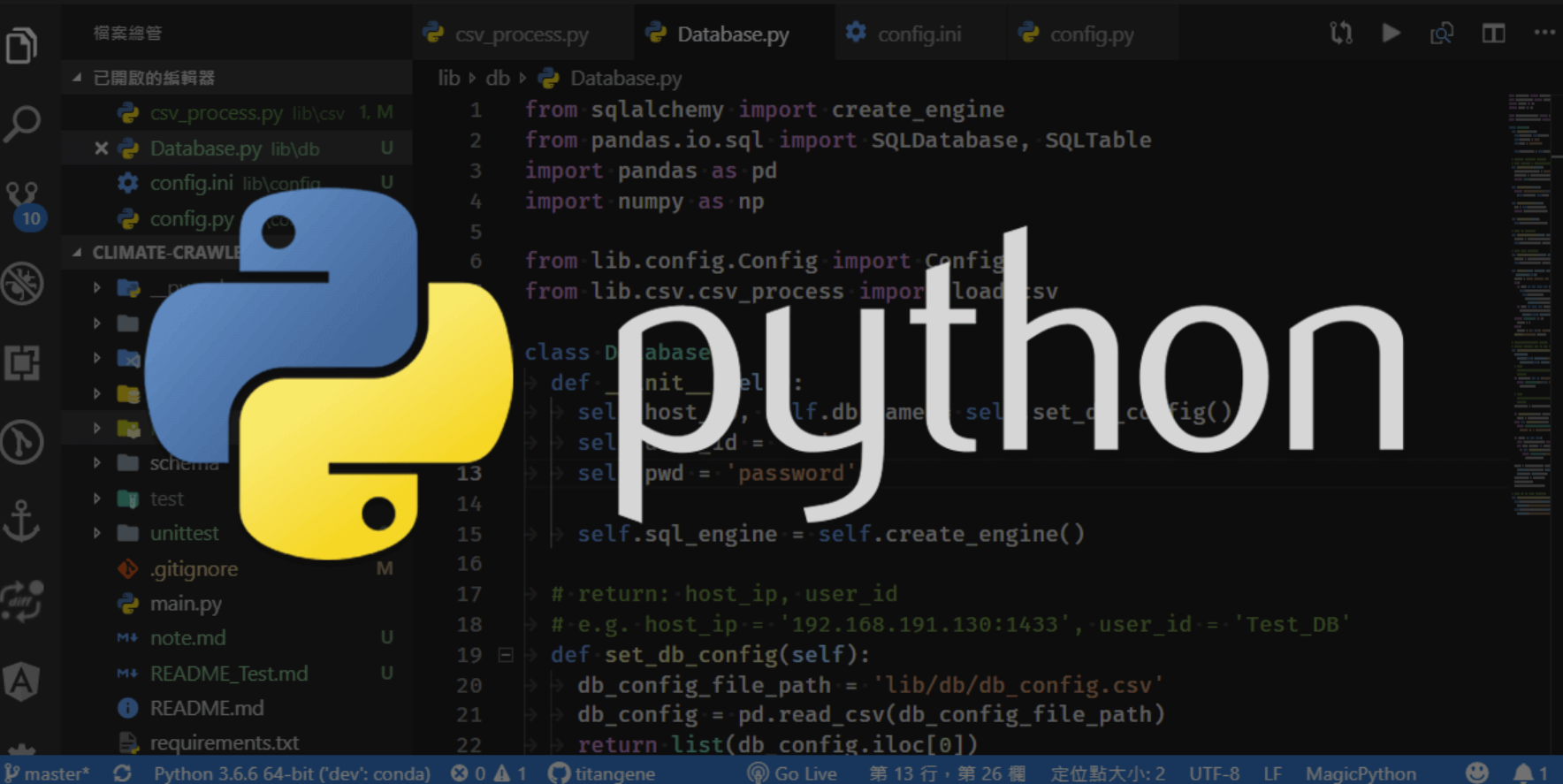Open the Azure 'A' icon view

tap(22, 681)
